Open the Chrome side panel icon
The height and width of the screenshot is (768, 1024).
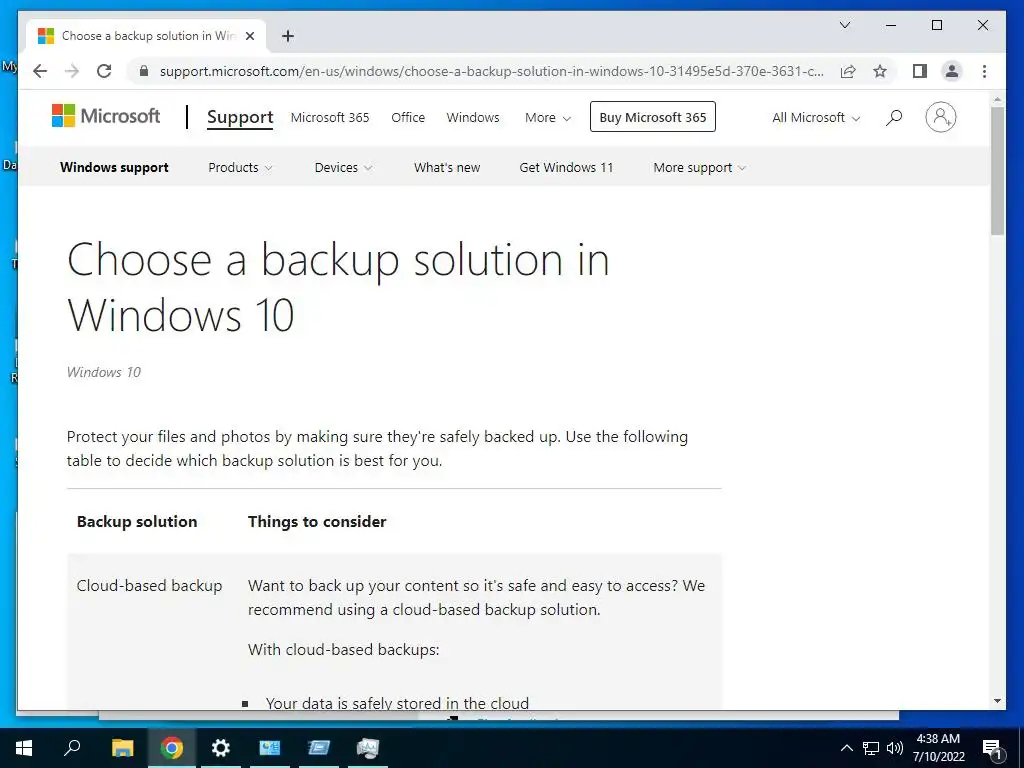(x=920, y=71)
